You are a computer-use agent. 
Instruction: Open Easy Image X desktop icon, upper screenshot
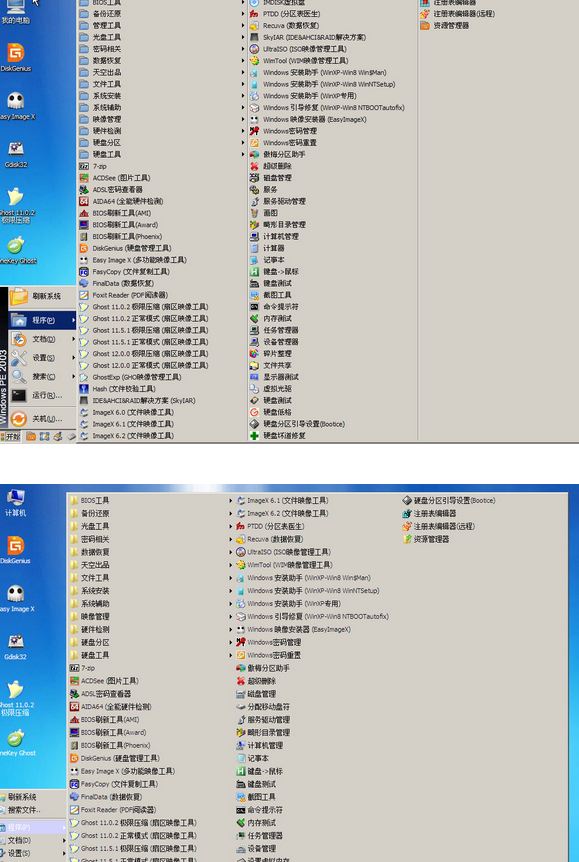point(15,106)
